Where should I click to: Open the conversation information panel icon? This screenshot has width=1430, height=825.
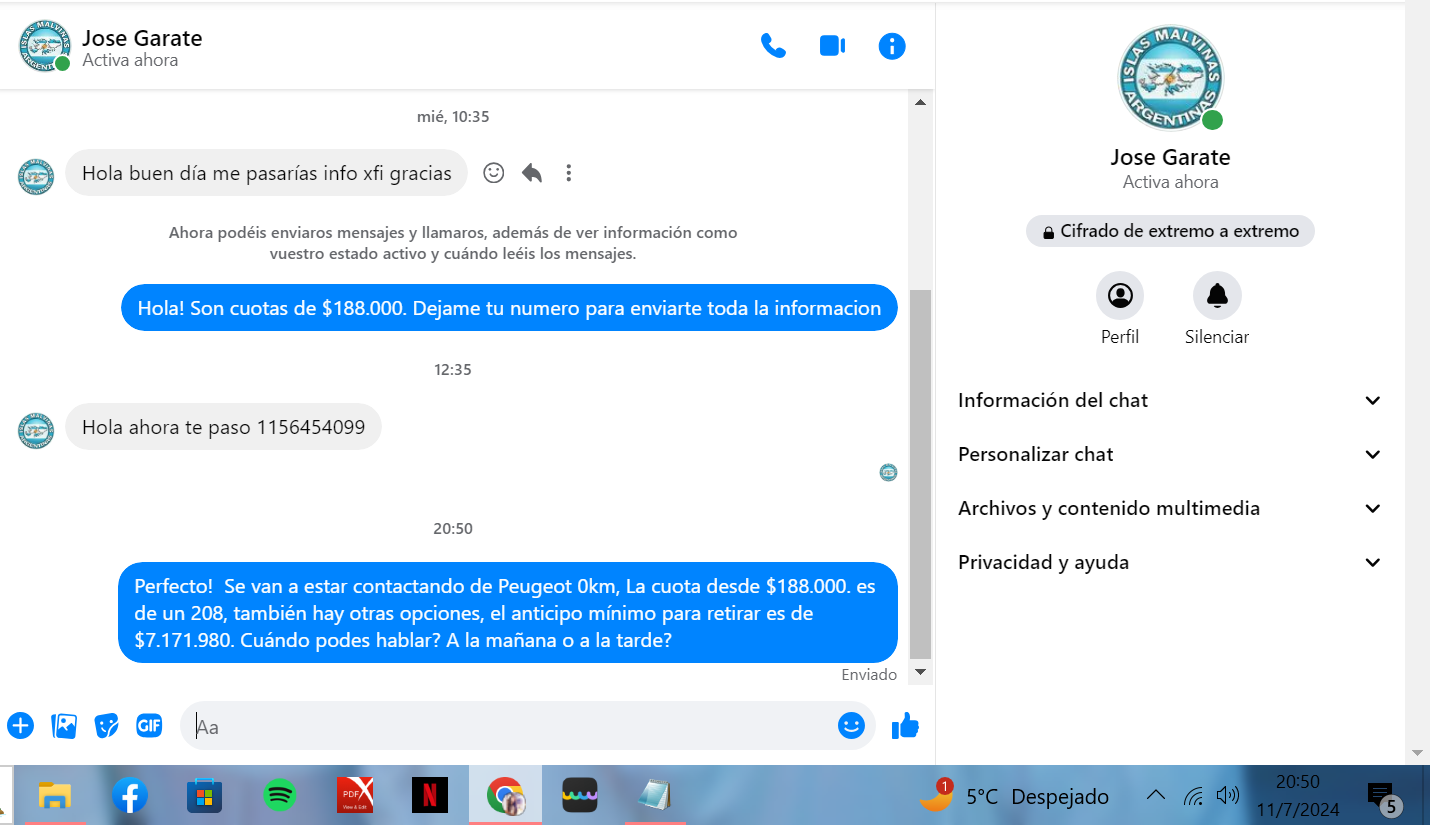tap(892, 46)
